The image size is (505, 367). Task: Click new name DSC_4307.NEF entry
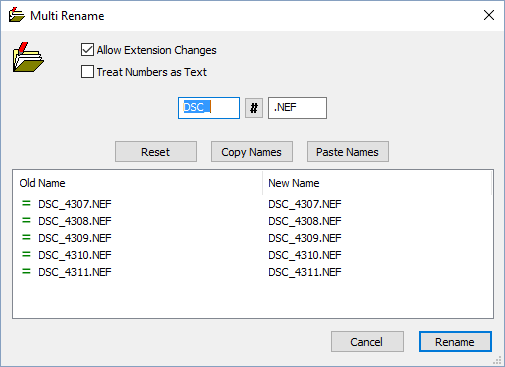coord(305,204)
